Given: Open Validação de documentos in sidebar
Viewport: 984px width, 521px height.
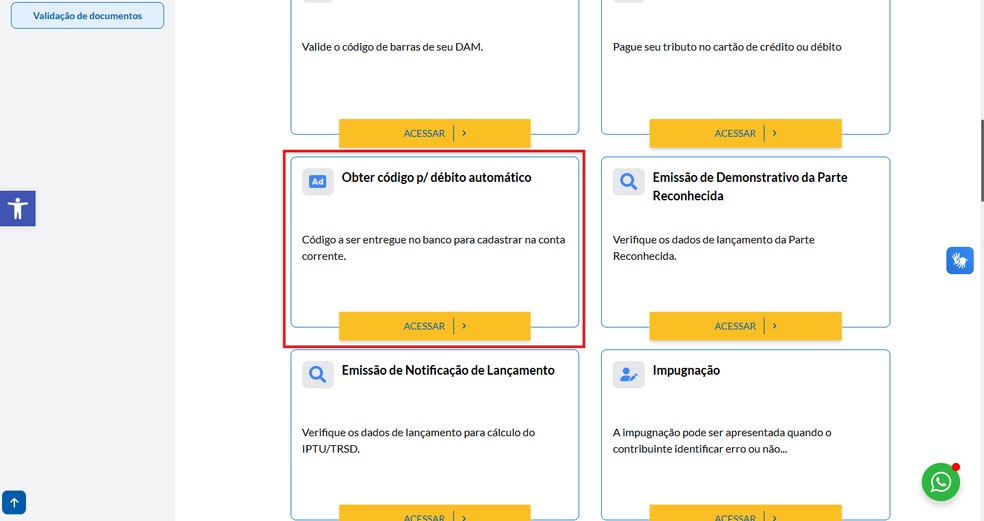Looking at the screenshot, I should [x=87, y=16].
